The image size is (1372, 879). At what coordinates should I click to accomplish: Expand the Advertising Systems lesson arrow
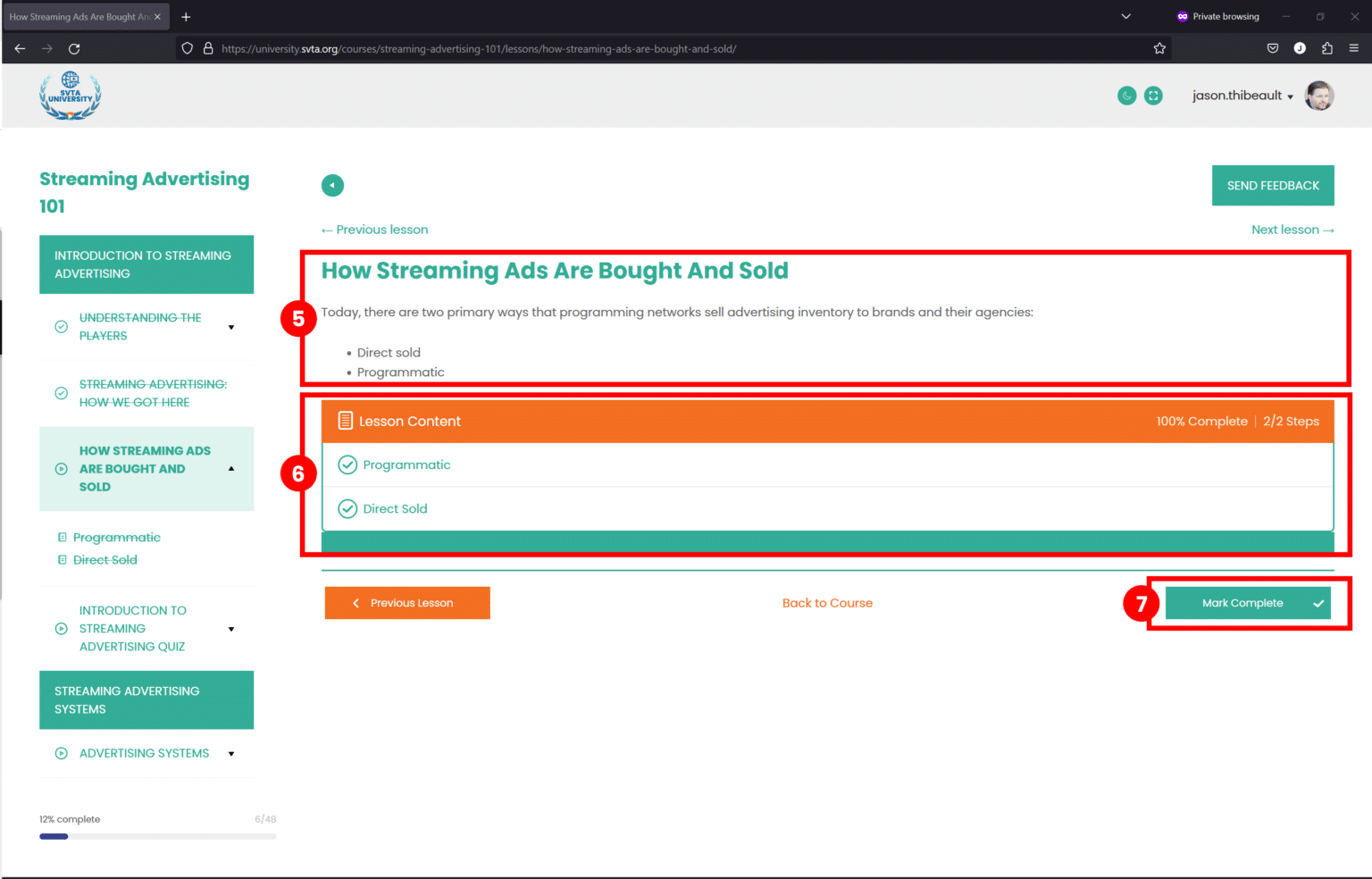[x=231, y=754]
